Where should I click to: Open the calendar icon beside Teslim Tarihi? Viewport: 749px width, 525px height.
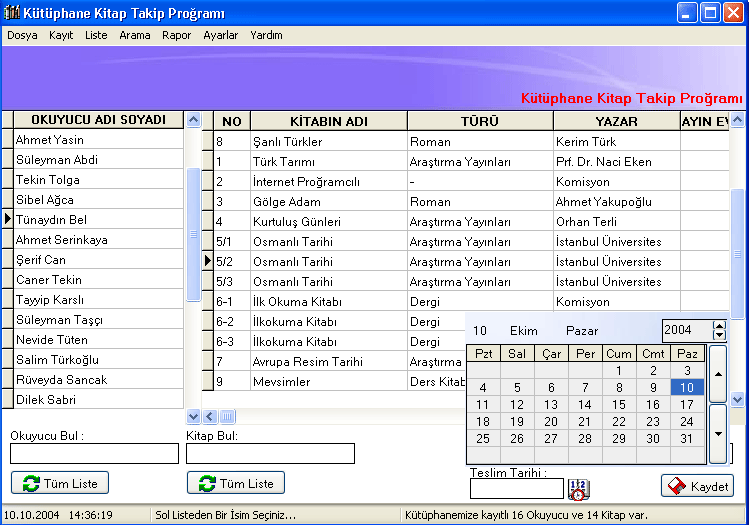click(x=578, y=489)
